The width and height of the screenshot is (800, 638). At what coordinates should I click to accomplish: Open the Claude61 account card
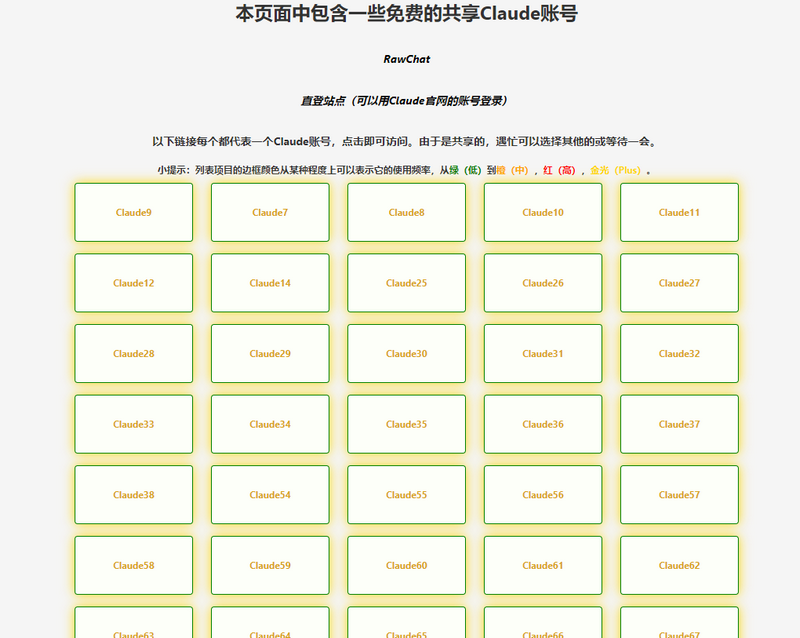pos(543,565)
